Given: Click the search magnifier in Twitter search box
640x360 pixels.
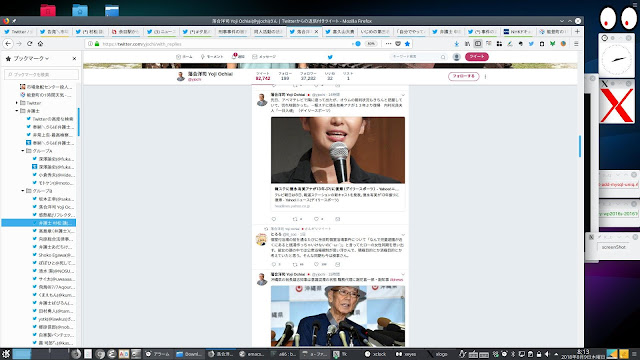Looking at the screenshot, I should click(443, 57).
